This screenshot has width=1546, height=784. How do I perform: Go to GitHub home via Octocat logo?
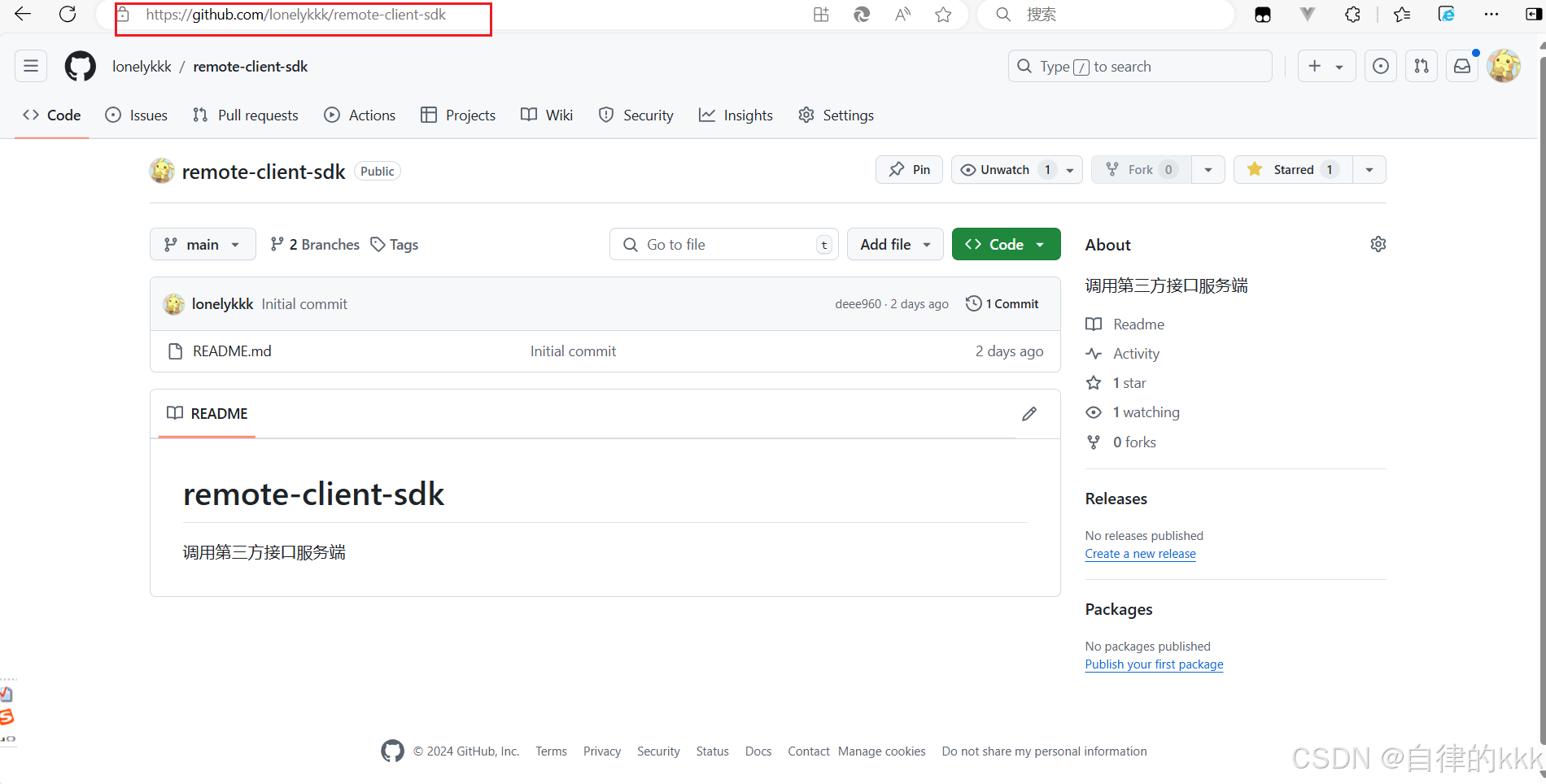click(x=80, y=66)
